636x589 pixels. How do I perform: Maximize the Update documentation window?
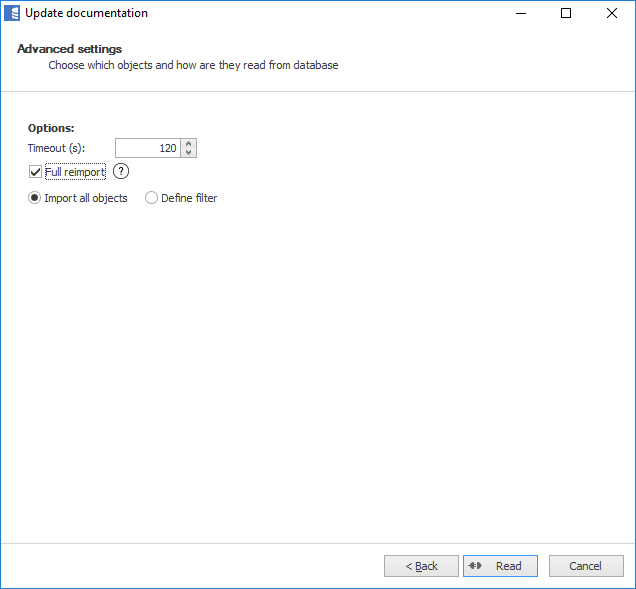(x=566, y=13)
